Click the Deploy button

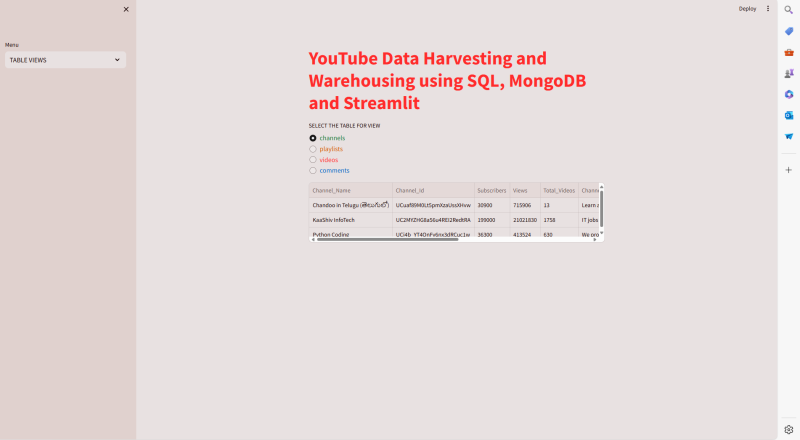pyautogui.click(x=747, y=9)
